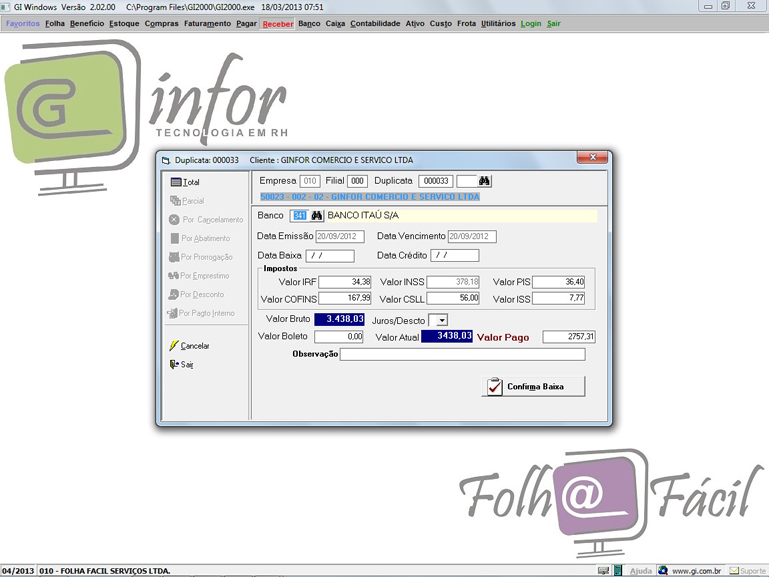
Task: Open the Frota menu
Action: [466, 24]
